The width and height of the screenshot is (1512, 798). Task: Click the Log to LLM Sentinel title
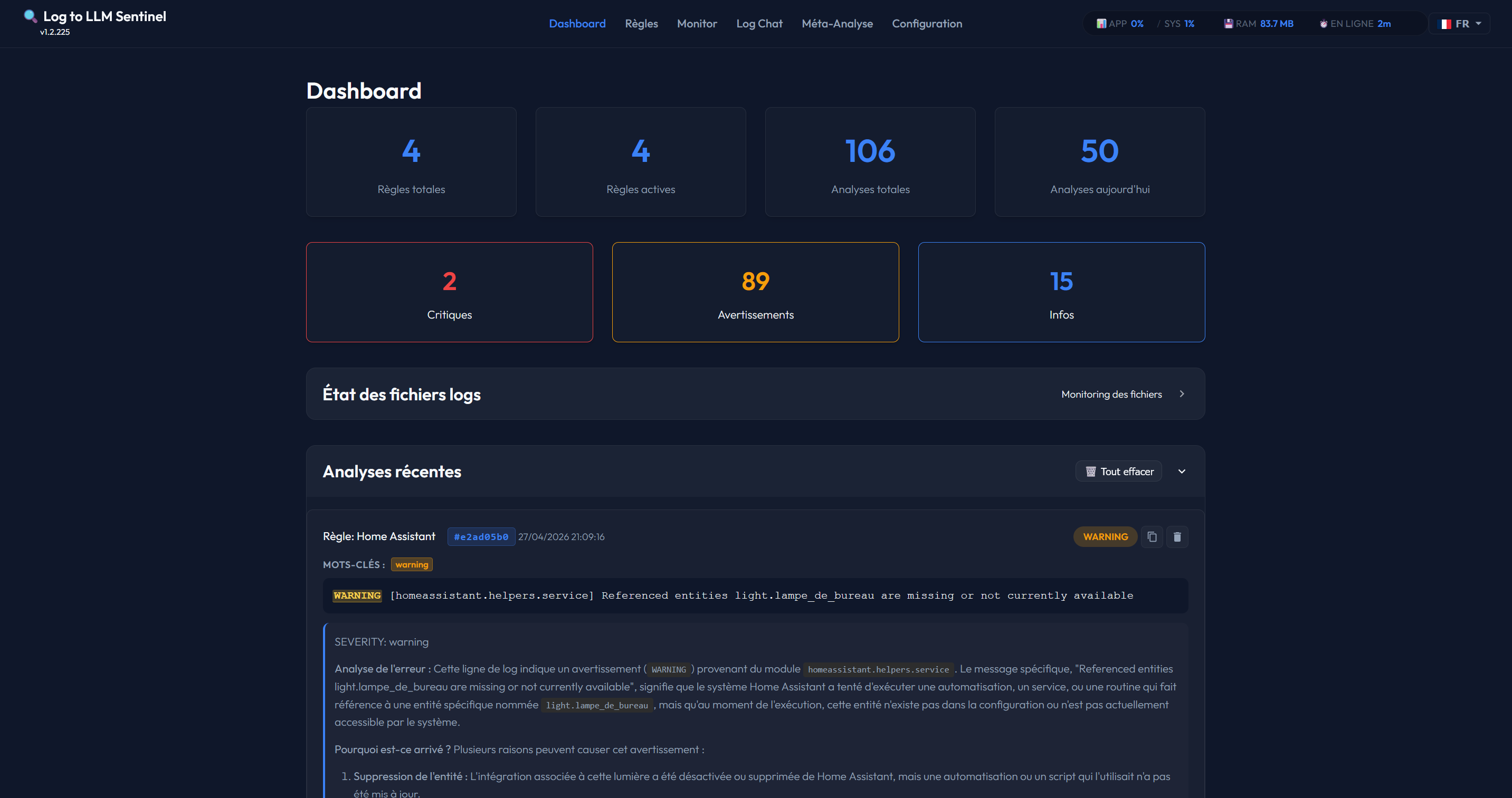click(104, 16)
